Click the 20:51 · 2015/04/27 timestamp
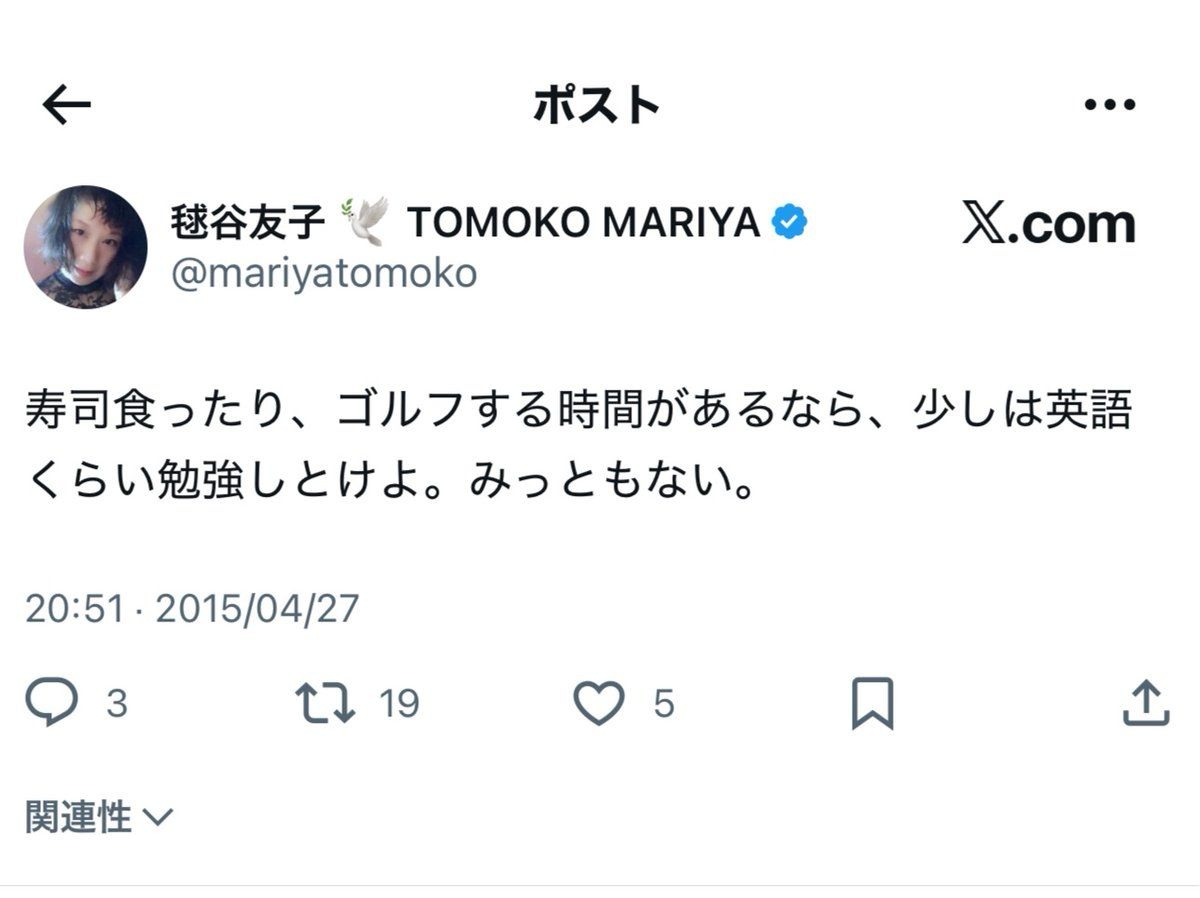The height and width of the screenshot is (898, 1200). click(x=192, y=608)
